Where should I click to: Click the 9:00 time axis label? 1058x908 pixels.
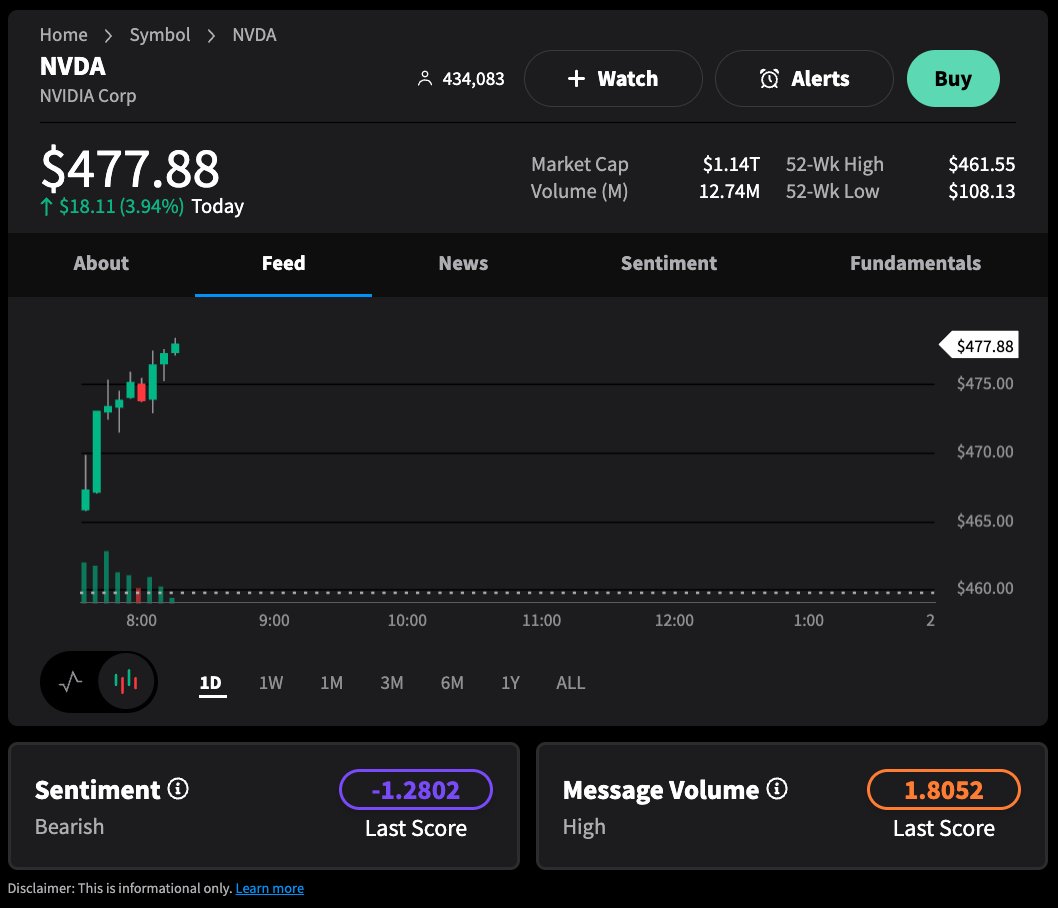275,621
